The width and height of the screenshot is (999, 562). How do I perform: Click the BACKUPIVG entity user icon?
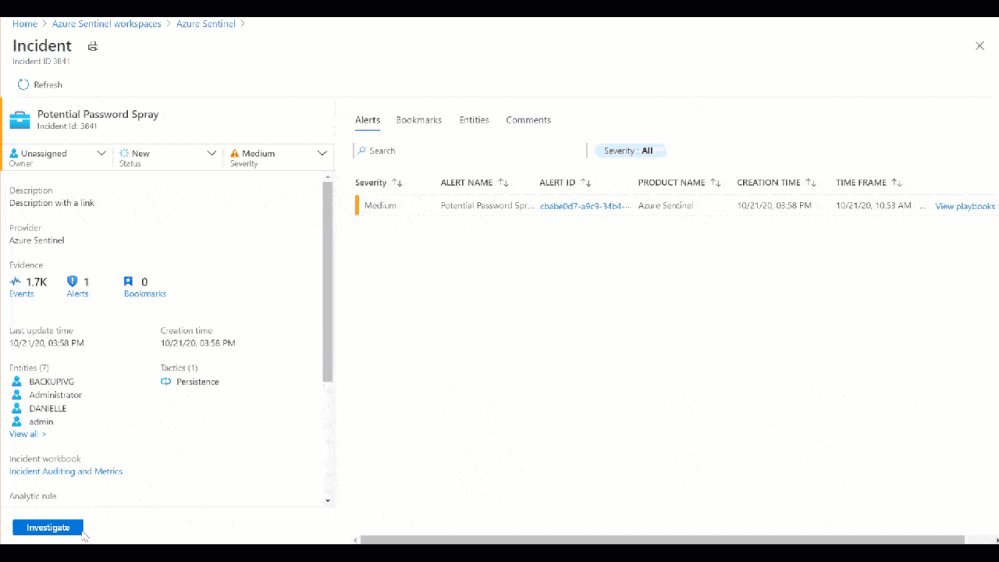[x=17, y=381]
